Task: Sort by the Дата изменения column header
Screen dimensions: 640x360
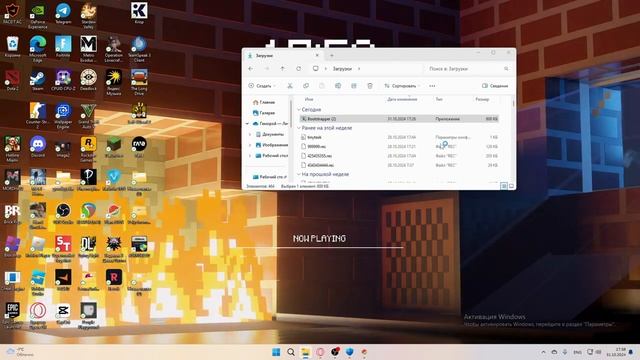Action: tap(402, 99)
